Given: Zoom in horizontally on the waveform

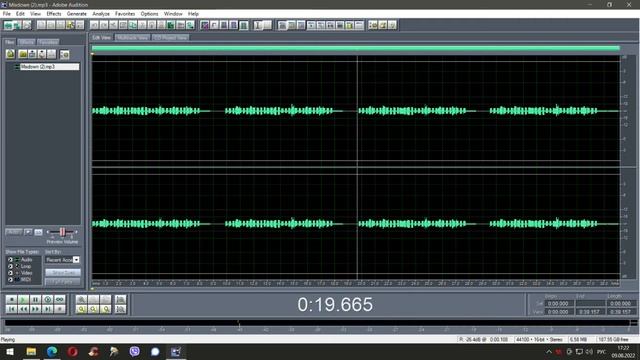Looking at the screenshot, I should click(81, 300).
